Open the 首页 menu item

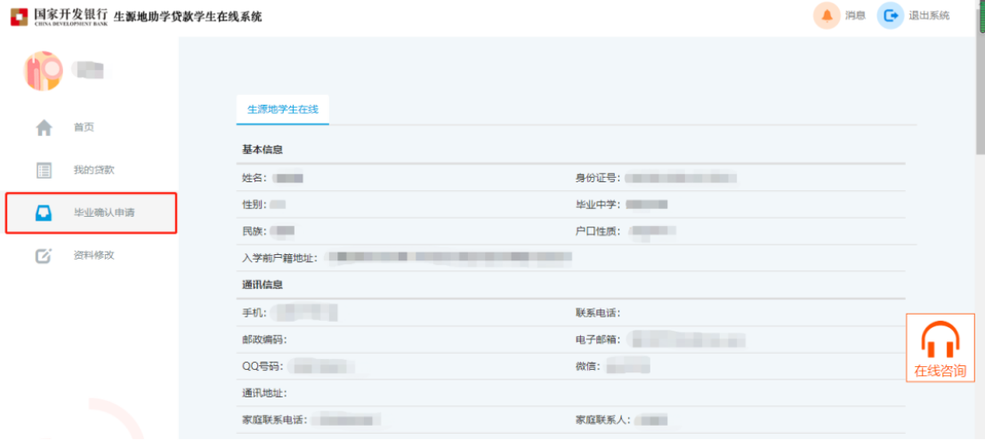point(84,128)
